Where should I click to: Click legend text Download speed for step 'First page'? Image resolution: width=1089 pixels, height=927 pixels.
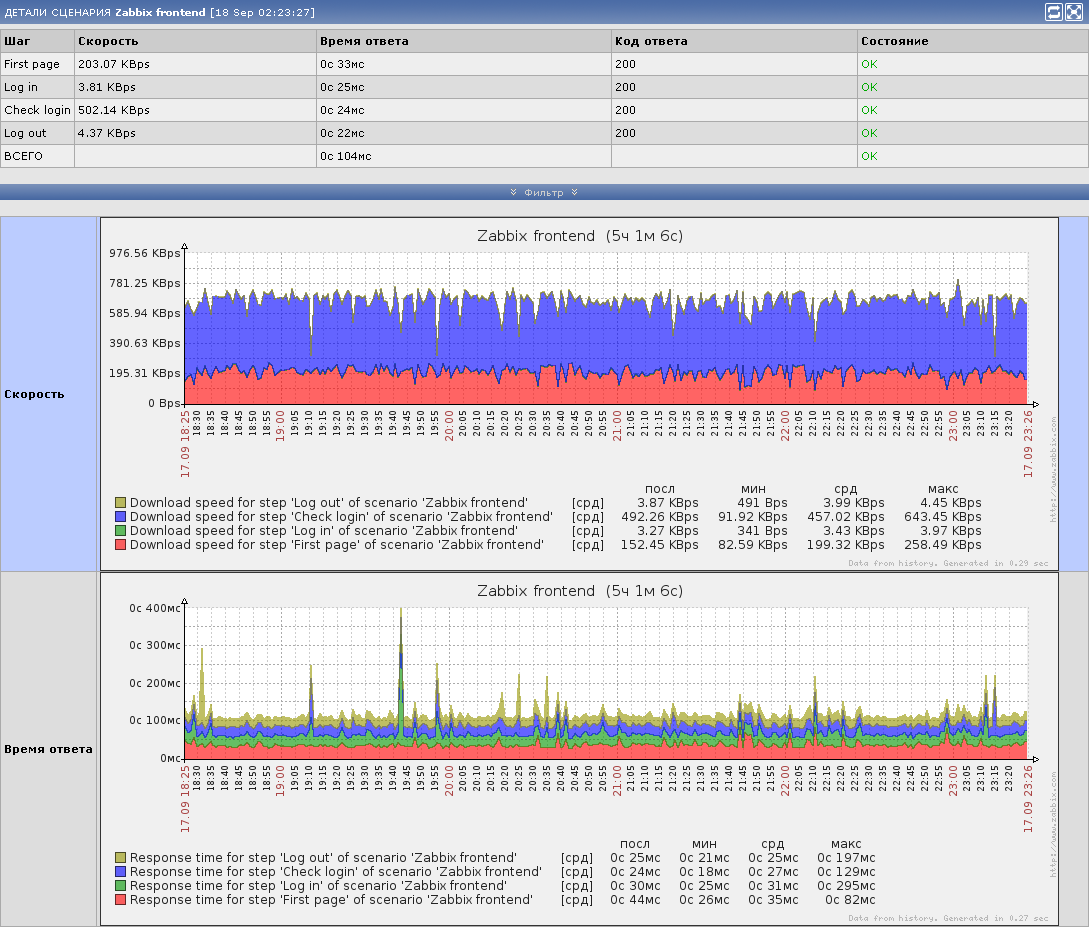tap(337, 544)
